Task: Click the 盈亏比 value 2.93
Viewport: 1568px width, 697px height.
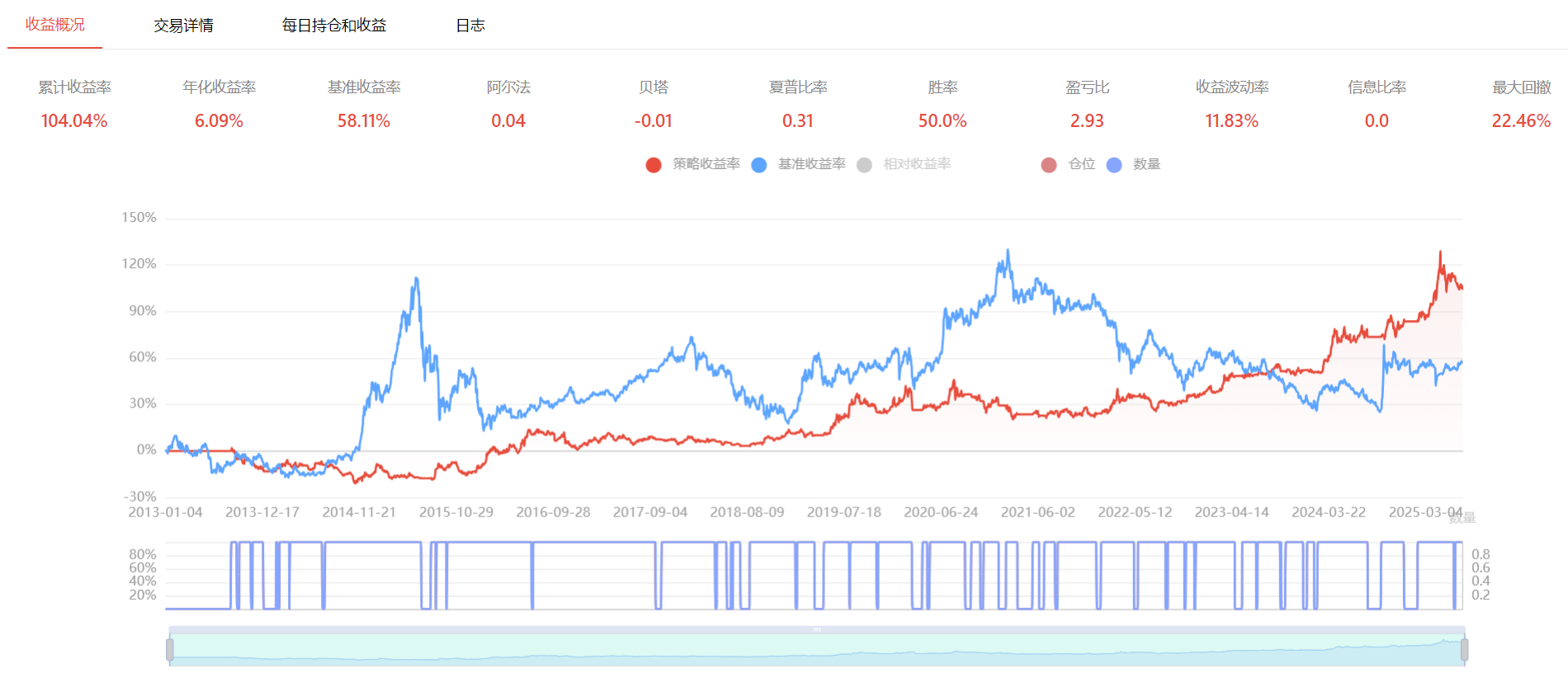Action: pyautogui.click(x=1087, y=121)
